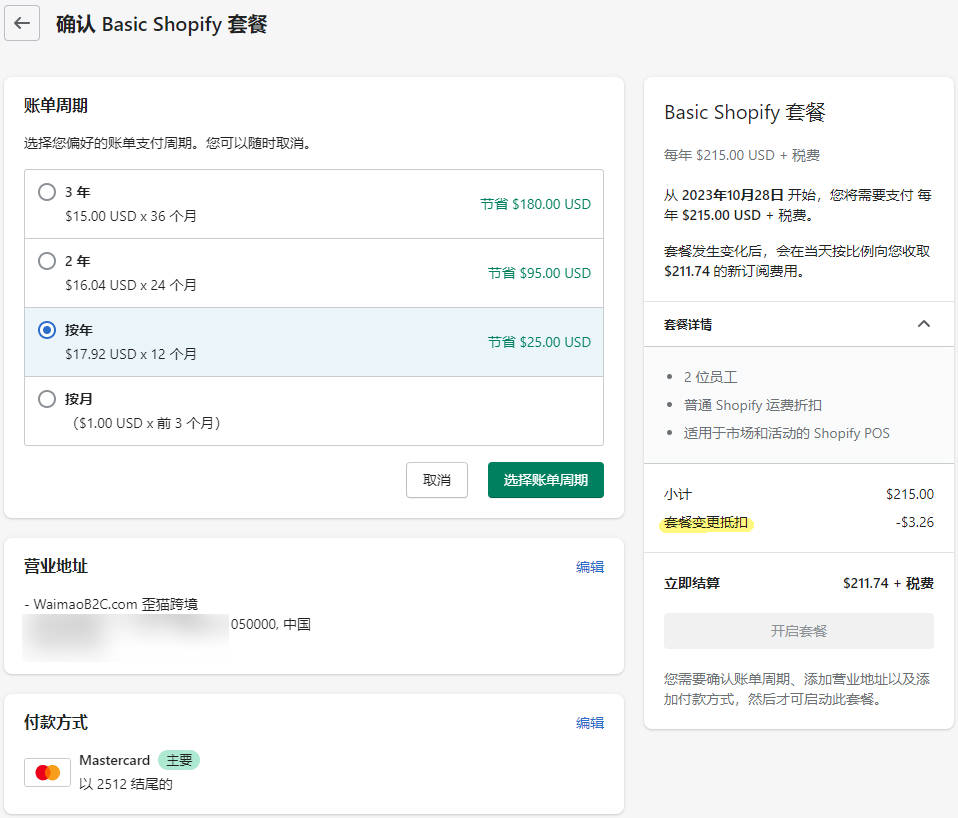Click the Mastercard logo icon
The height and width of the screenshot is (818, 958).
tap(48, 773)
